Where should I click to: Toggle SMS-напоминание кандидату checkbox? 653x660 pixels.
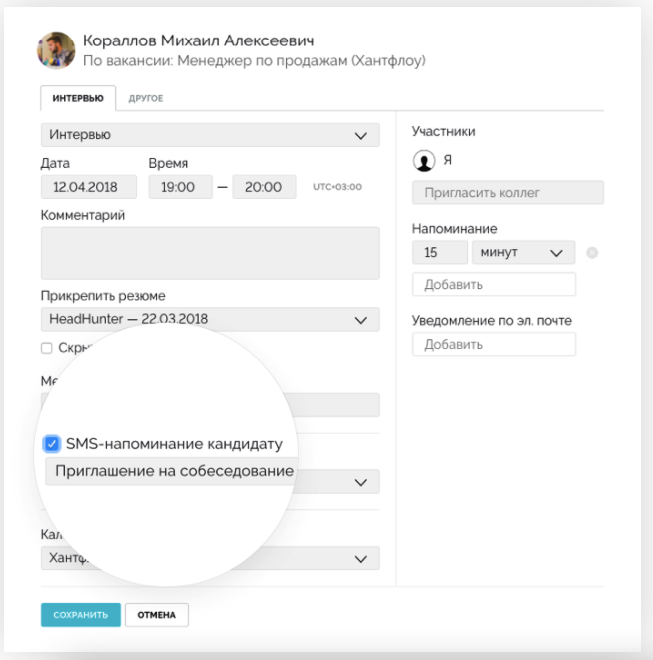tap(53, 444)
